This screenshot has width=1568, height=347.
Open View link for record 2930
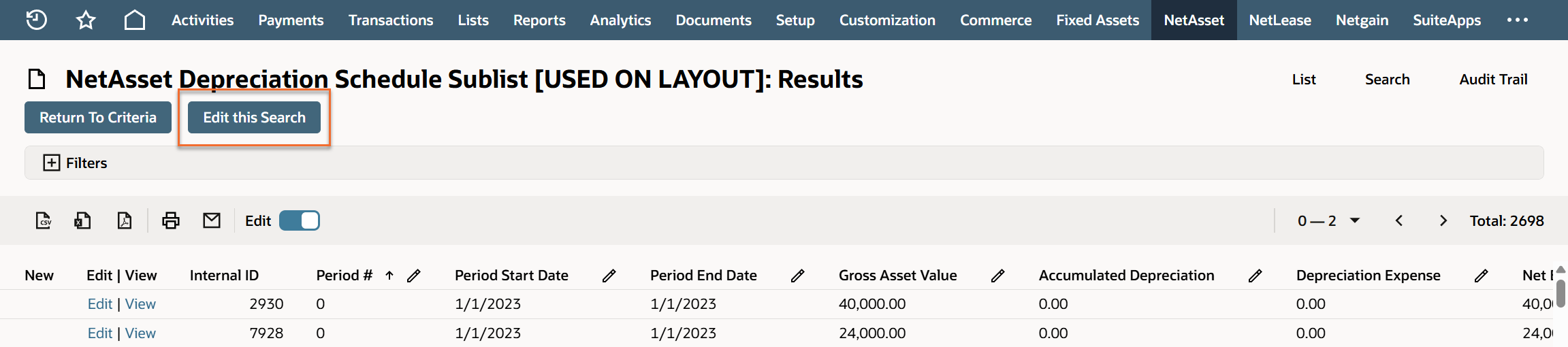pyautogui.click(x=140, y=304)
